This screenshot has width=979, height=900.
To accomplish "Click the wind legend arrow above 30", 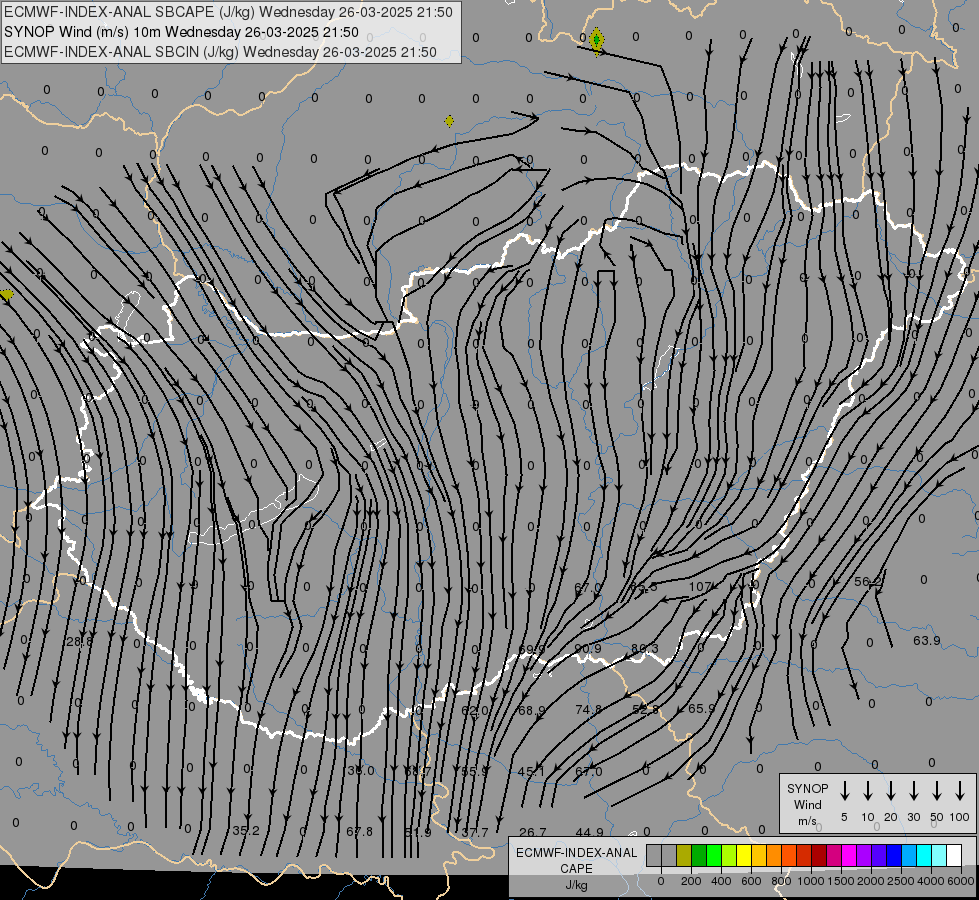I will point(913,791).
